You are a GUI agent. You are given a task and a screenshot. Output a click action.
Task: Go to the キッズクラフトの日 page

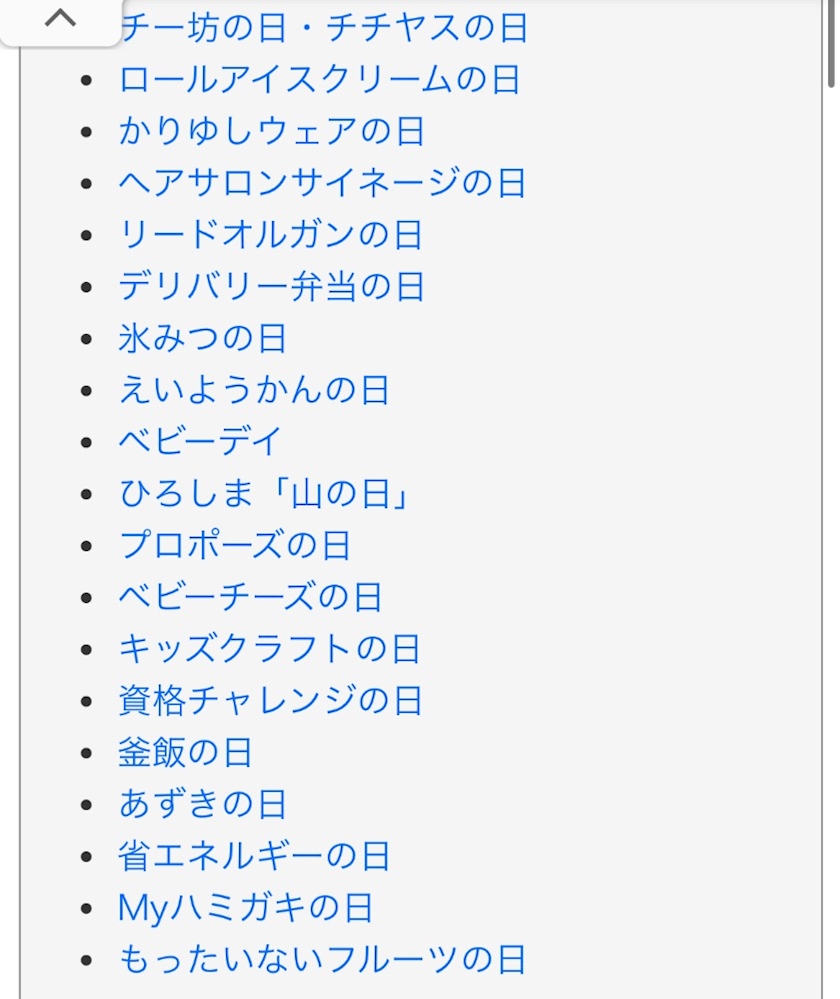coord(269,649)
